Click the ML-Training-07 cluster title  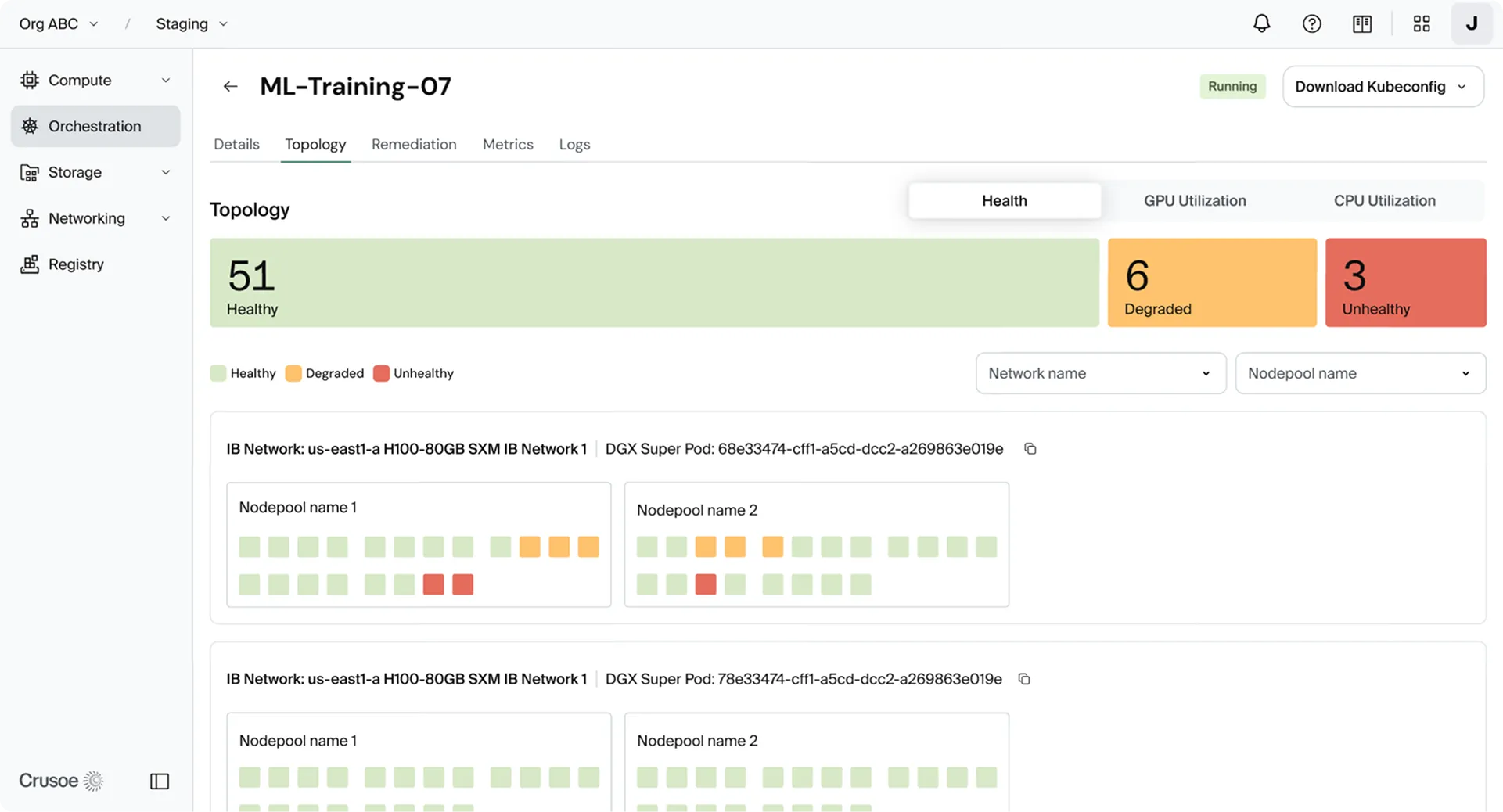355,86
